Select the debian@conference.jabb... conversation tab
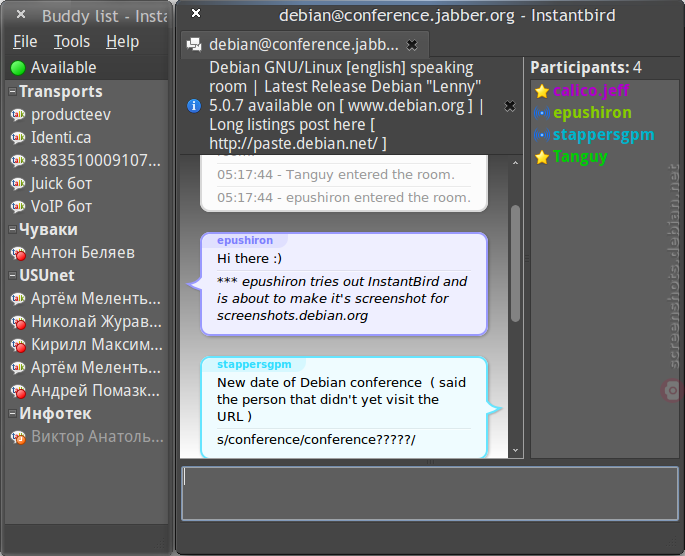This screenshot has width=685, height=556. coord(304,45)
